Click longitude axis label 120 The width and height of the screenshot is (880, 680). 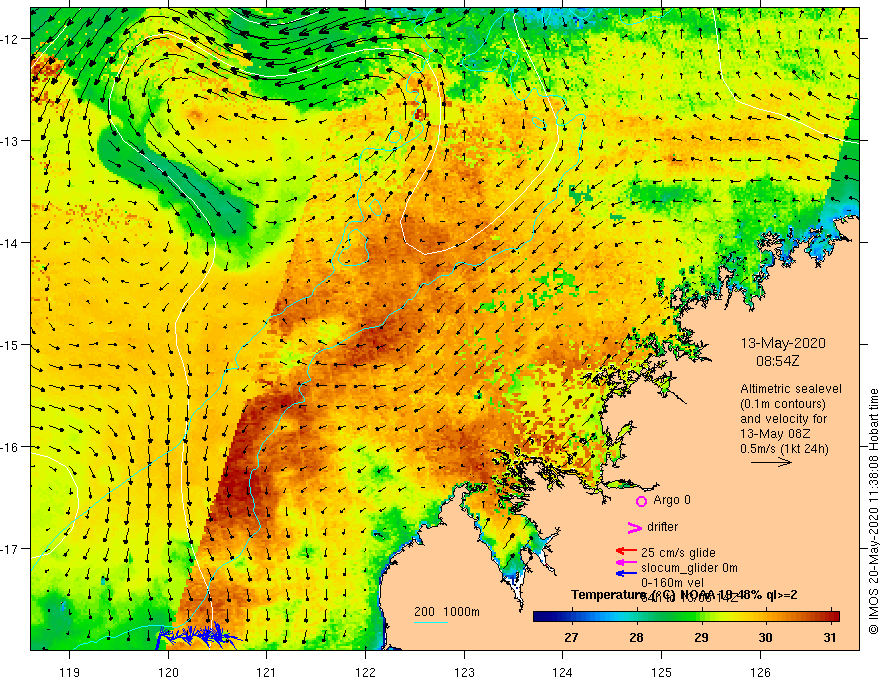point(168,672)
